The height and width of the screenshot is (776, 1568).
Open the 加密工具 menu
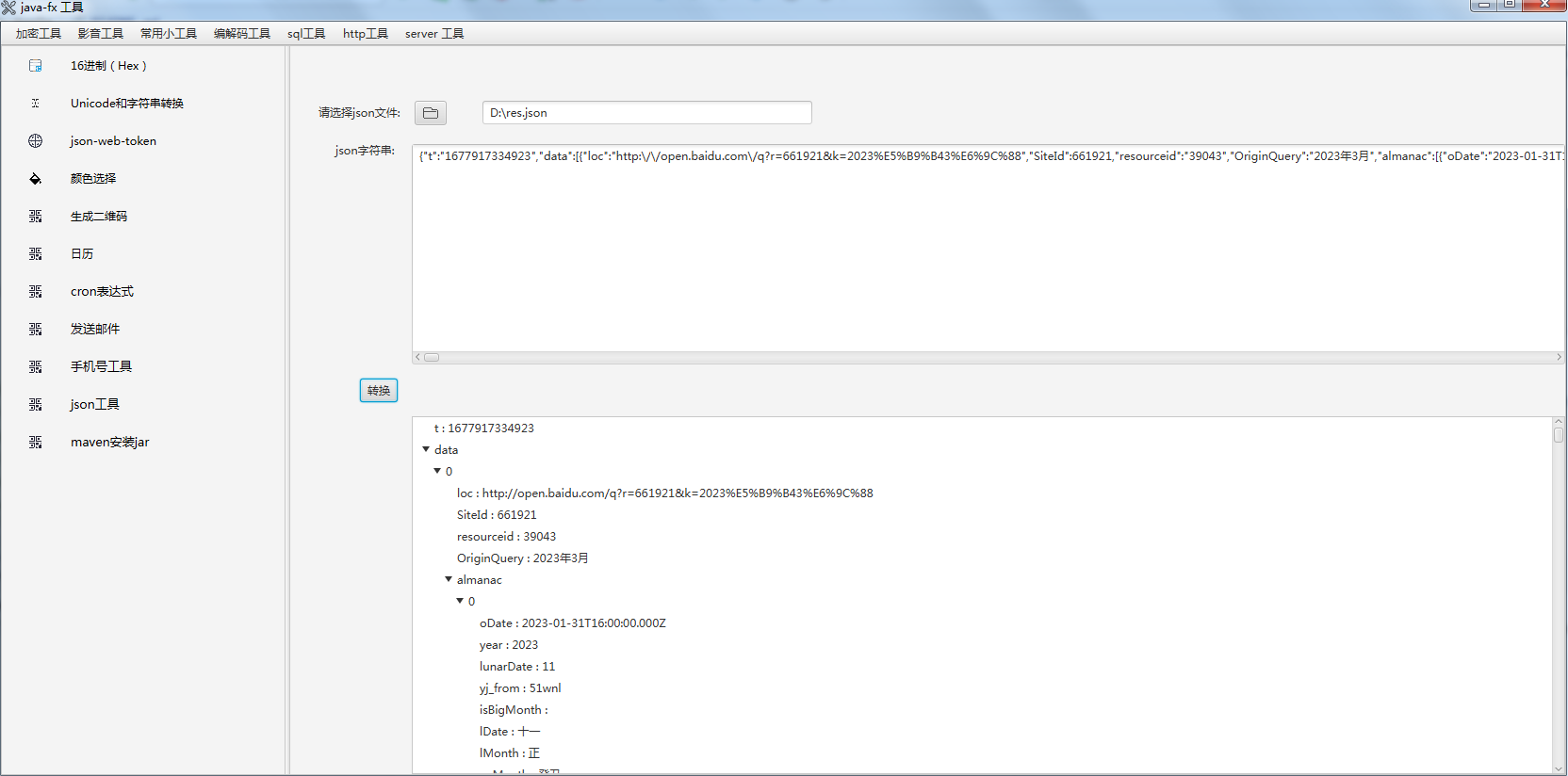(39, 34)
